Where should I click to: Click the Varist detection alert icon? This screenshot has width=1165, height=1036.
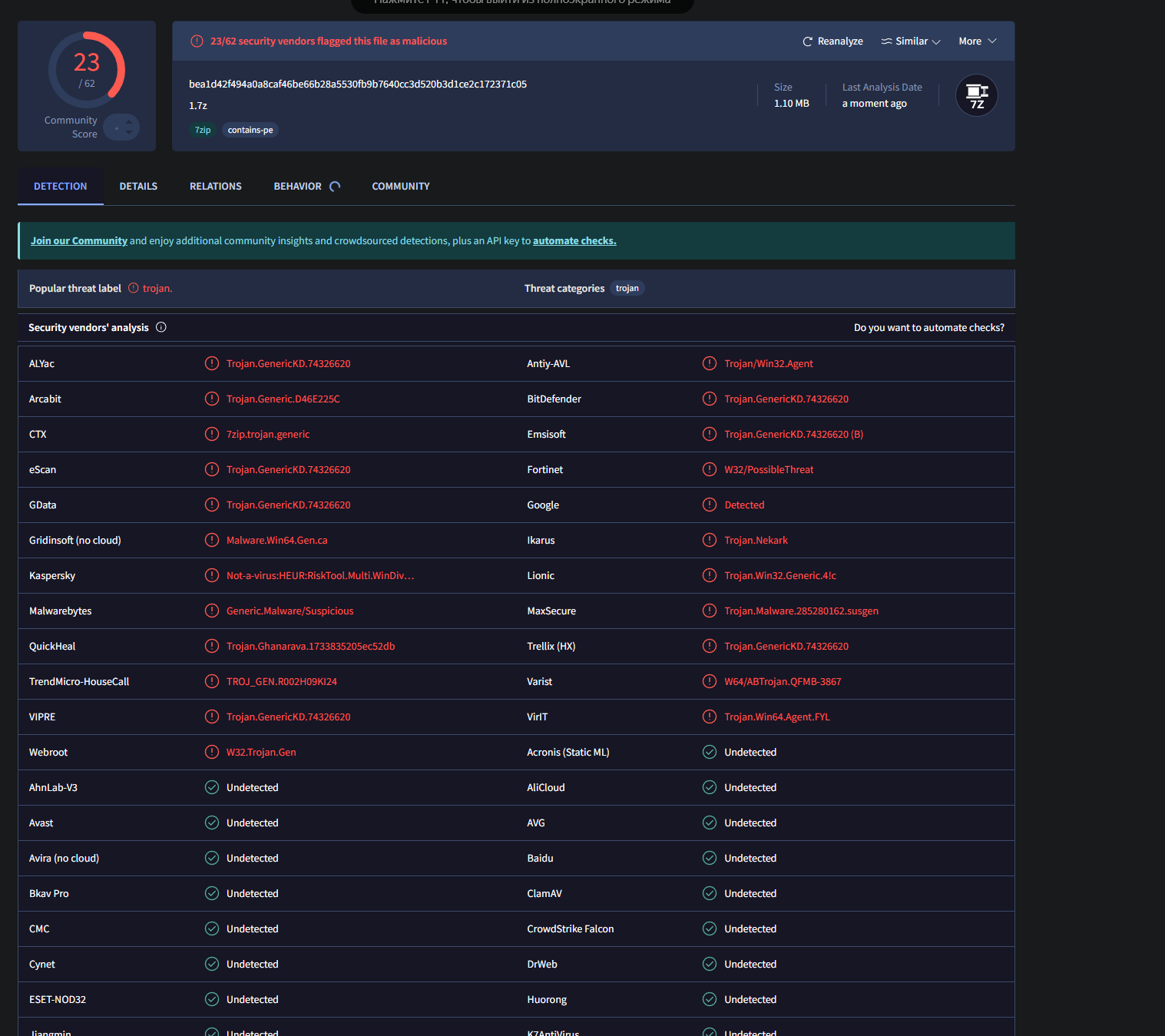[710, 681]
